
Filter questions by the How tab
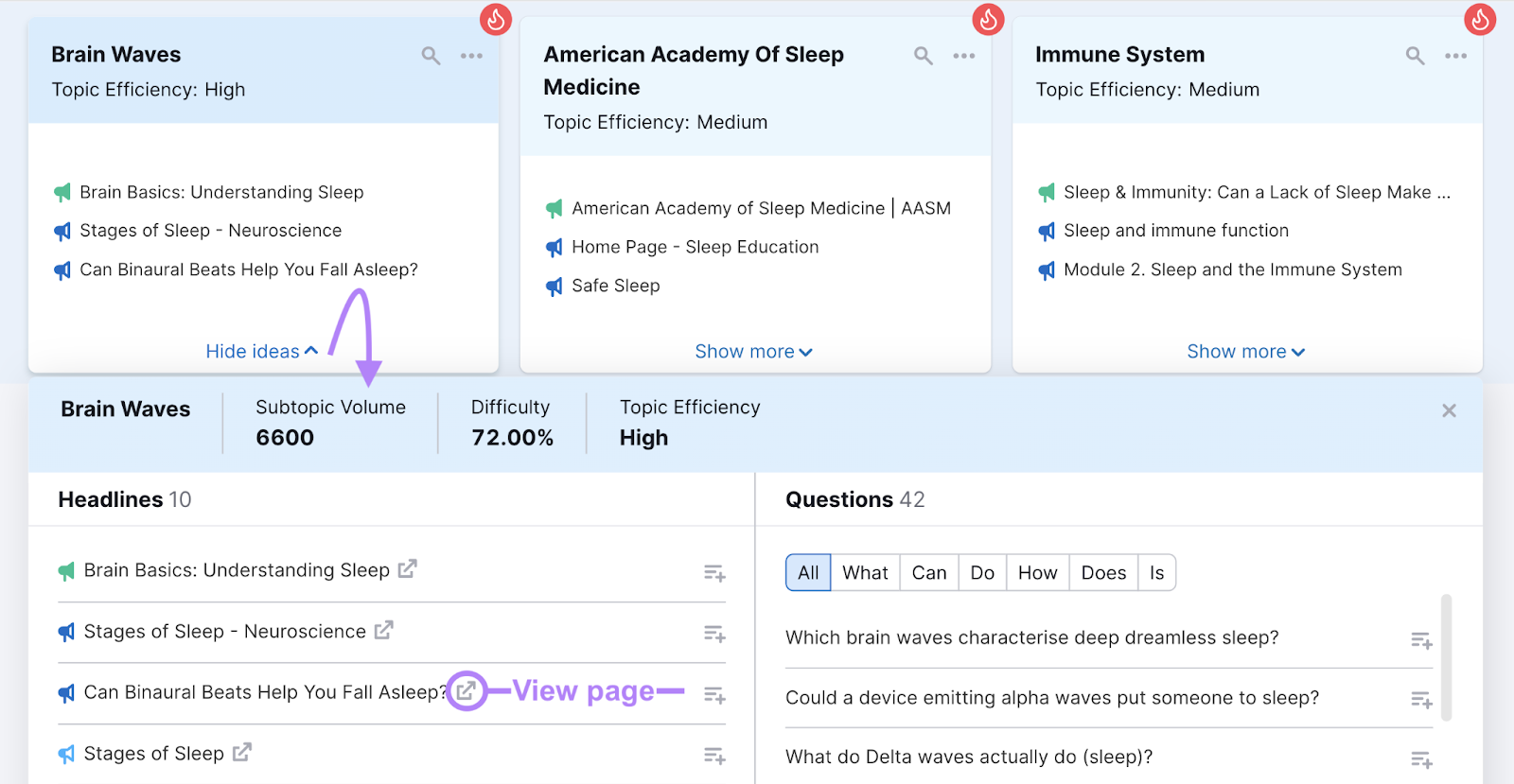[x=1037, y=573]
